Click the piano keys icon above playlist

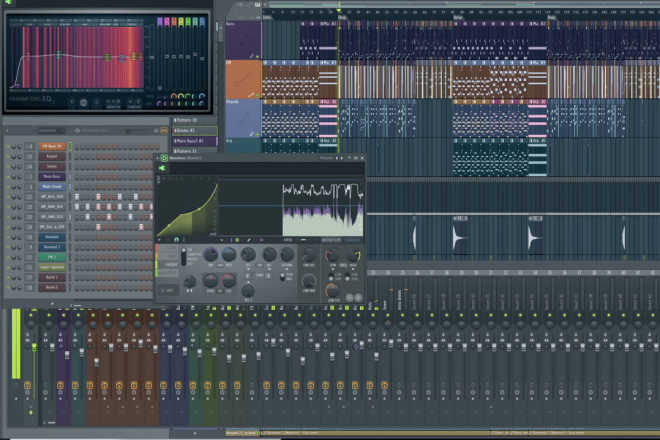tap(258, 5)
